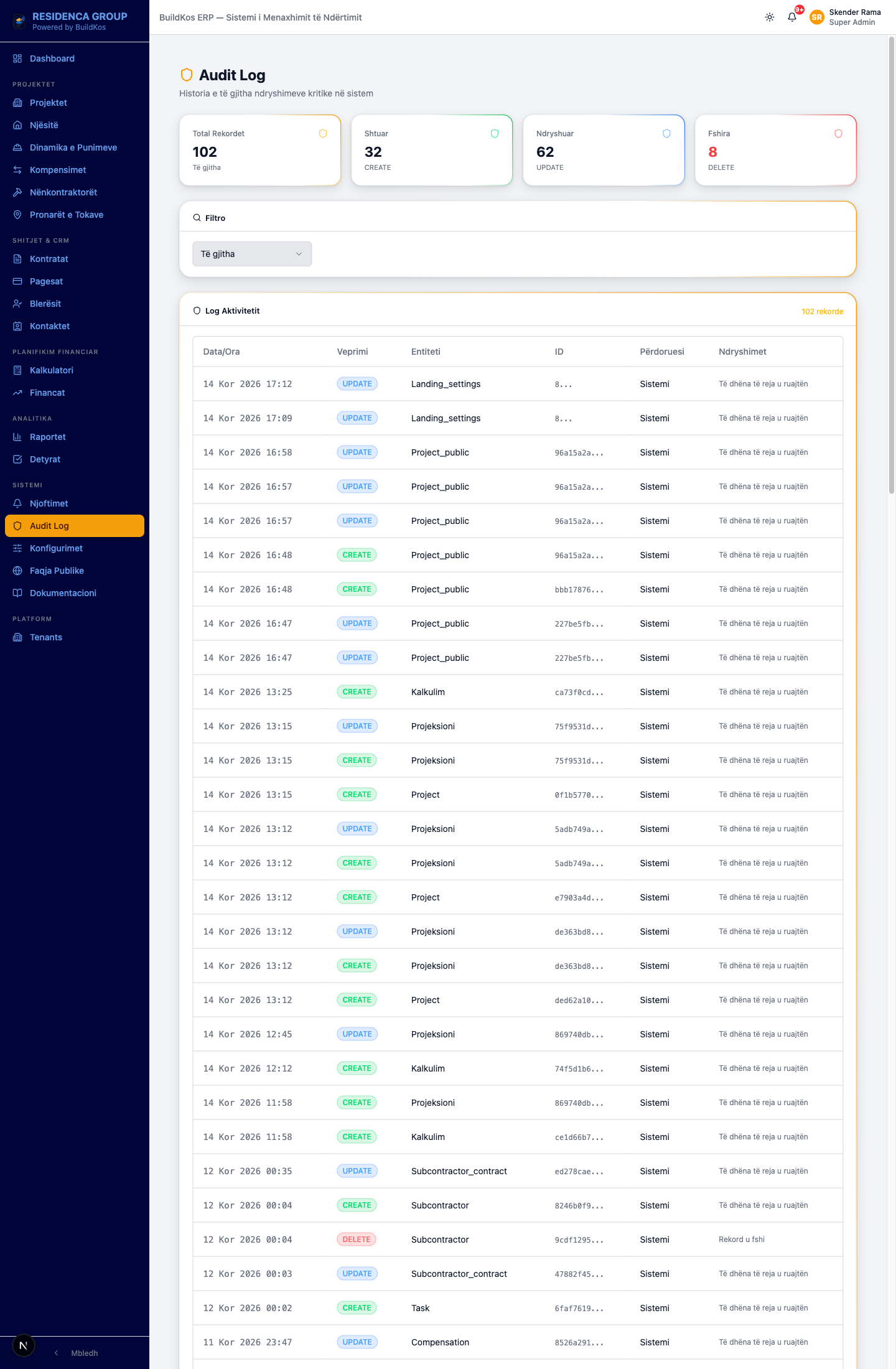The height and width of the screenshot is (1369, 896).
Task: Click the "Rekord u fshi" change text
Action: (x=742, y=1240)
